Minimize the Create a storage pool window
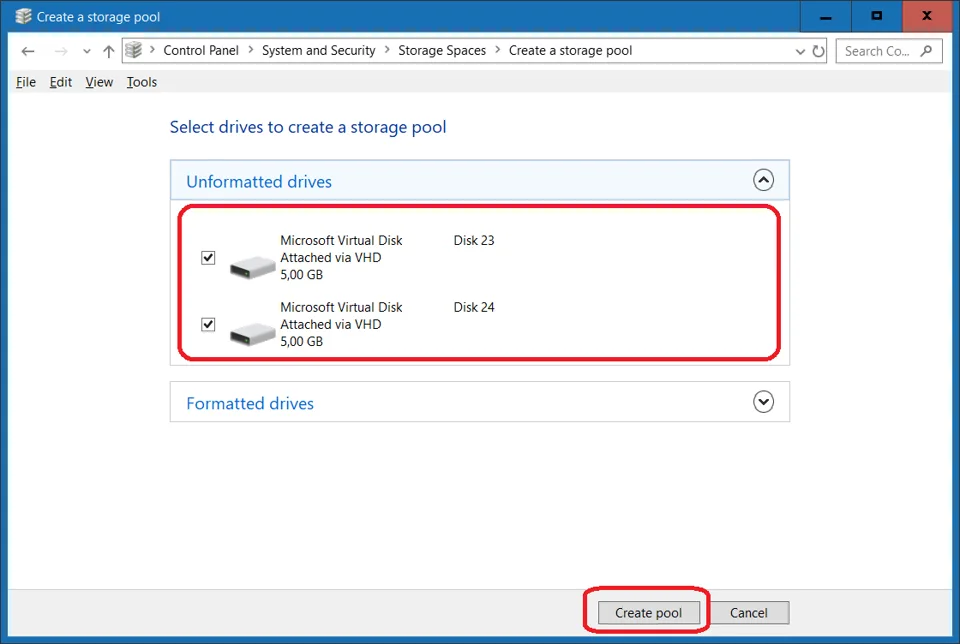The height and width of the screenshot is (644, 960). [x=825, y=17]
